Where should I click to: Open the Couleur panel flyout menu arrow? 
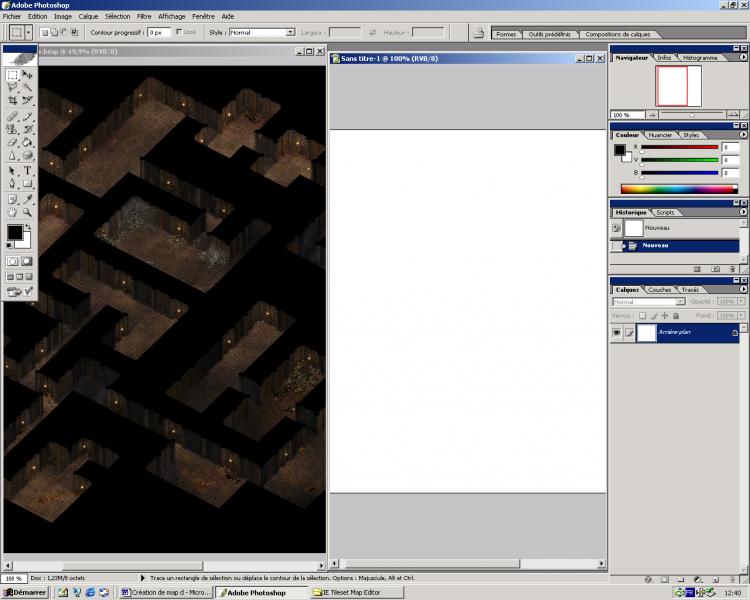743,135
